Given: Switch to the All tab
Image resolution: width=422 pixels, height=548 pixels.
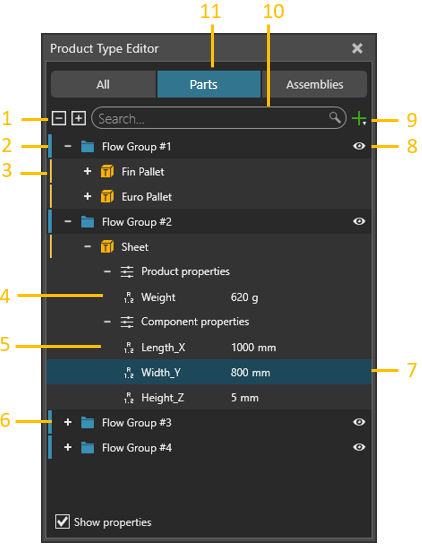Looking at the screenshot, I should point(103,84).
